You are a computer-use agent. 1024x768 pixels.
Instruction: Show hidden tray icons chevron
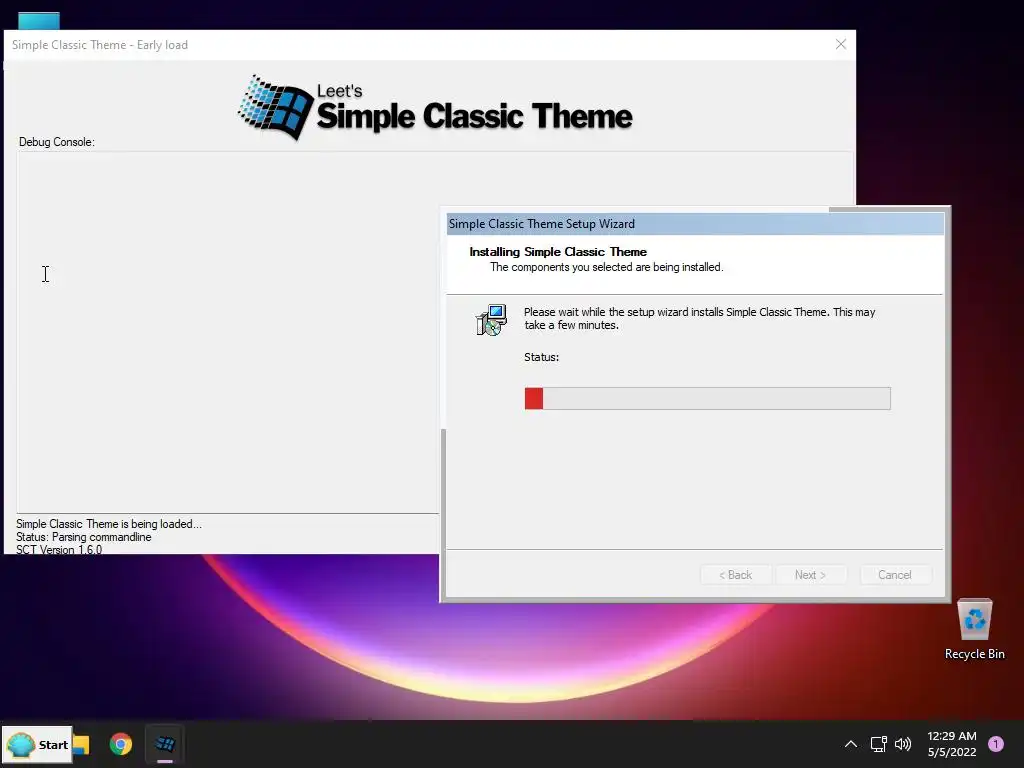[850, 744]
